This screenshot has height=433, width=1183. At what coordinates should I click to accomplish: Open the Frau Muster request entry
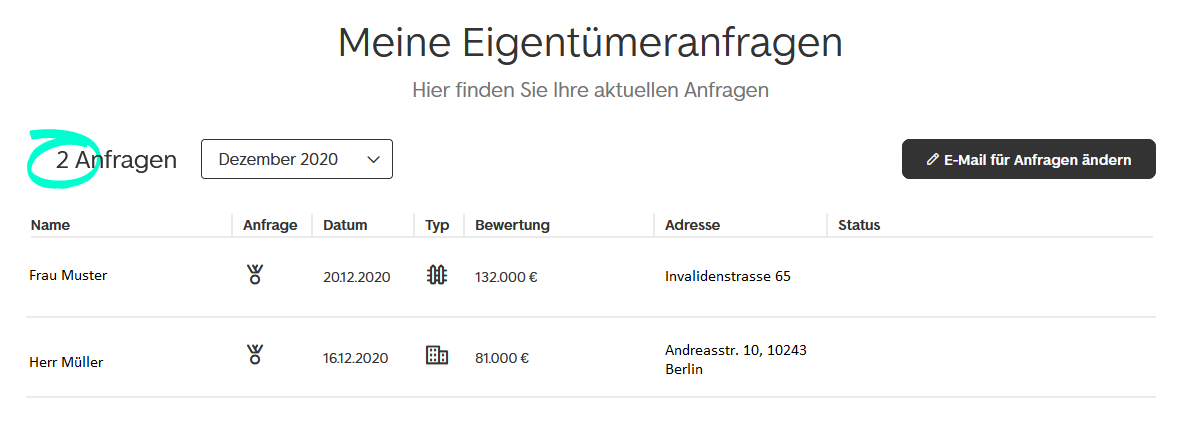pos(68,276)
